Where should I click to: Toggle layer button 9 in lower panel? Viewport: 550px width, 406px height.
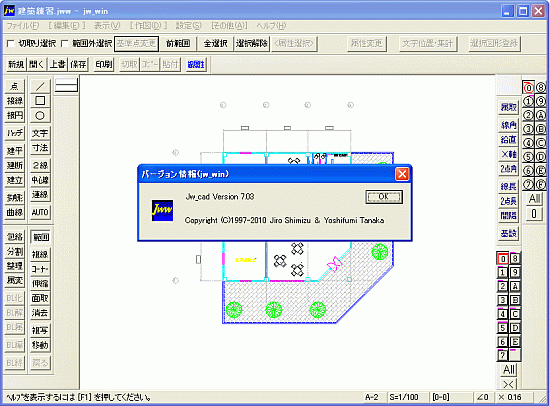tap(515, 272)
